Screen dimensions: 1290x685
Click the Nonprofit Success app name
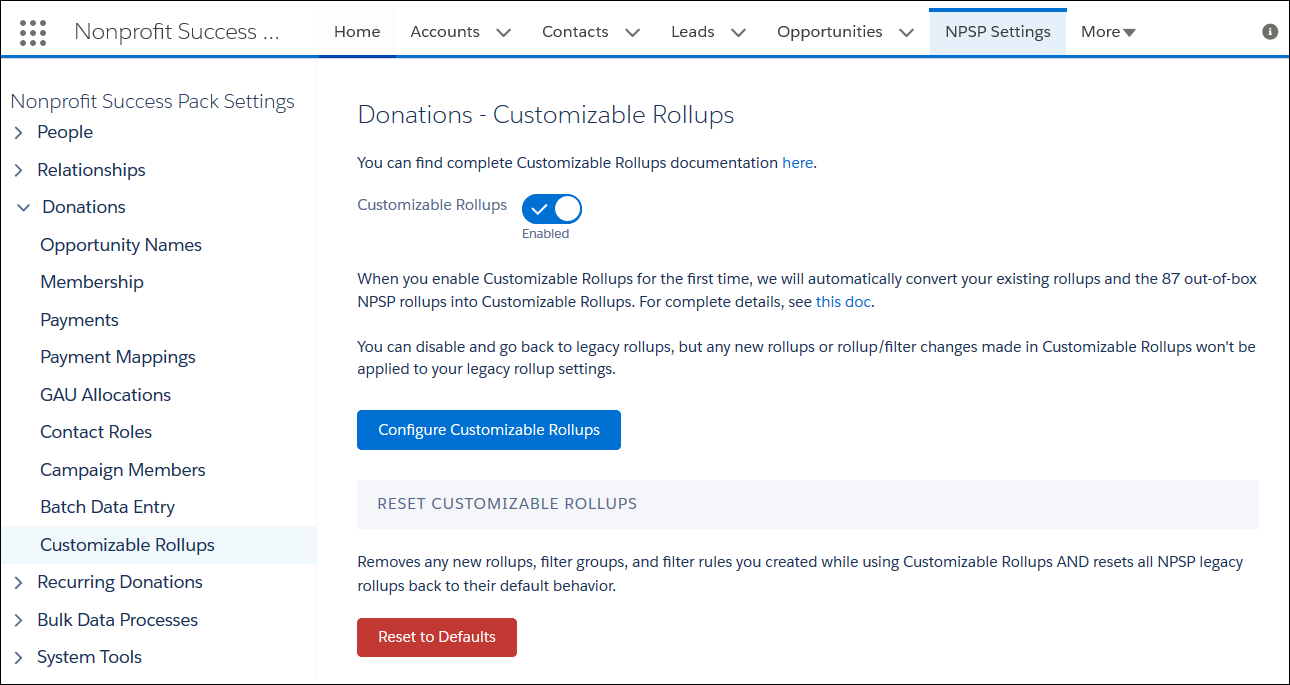point(177,32)
